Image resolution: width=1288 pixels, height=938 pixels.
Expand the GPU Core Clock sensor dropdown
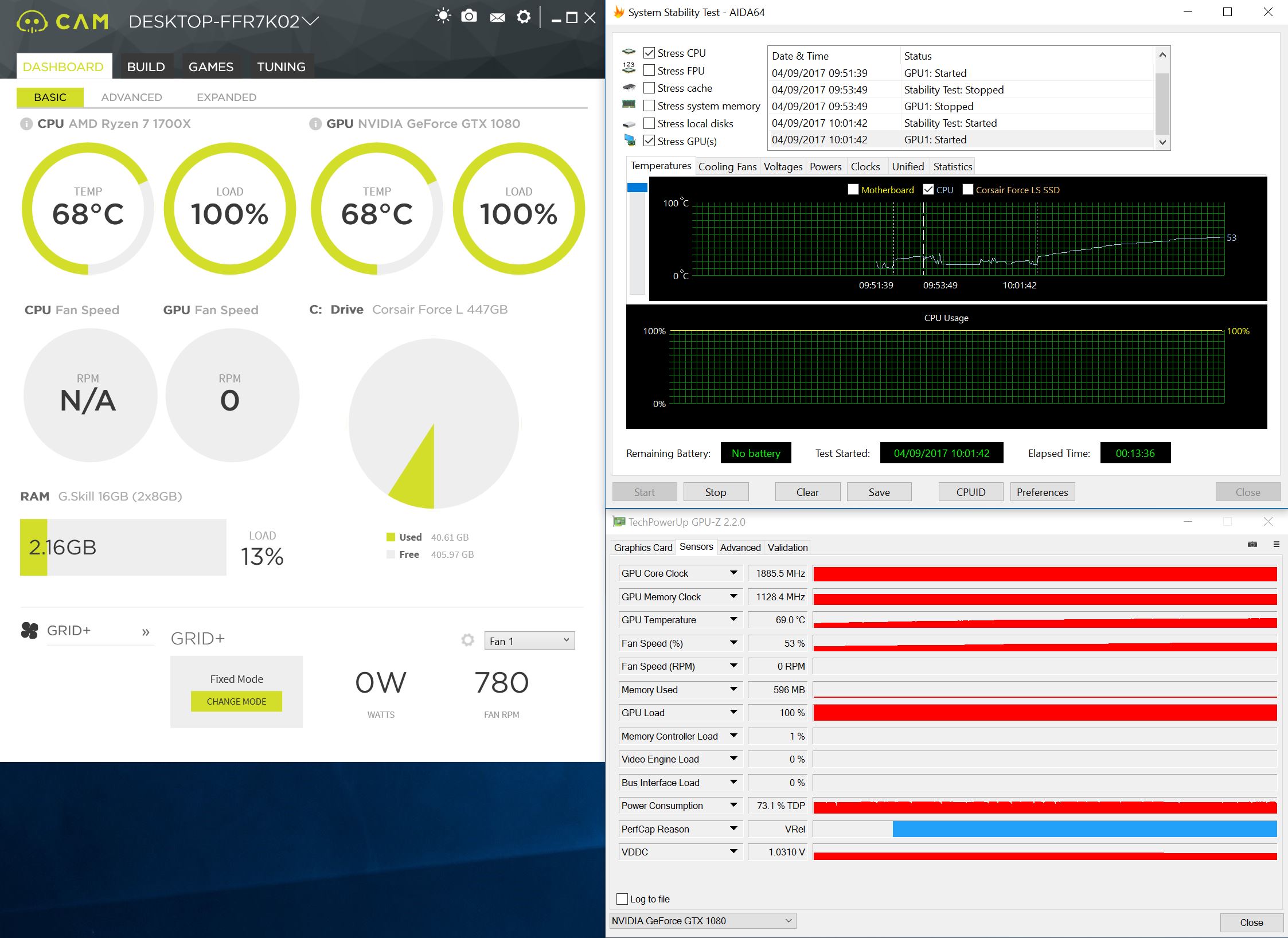pos(733,573)
